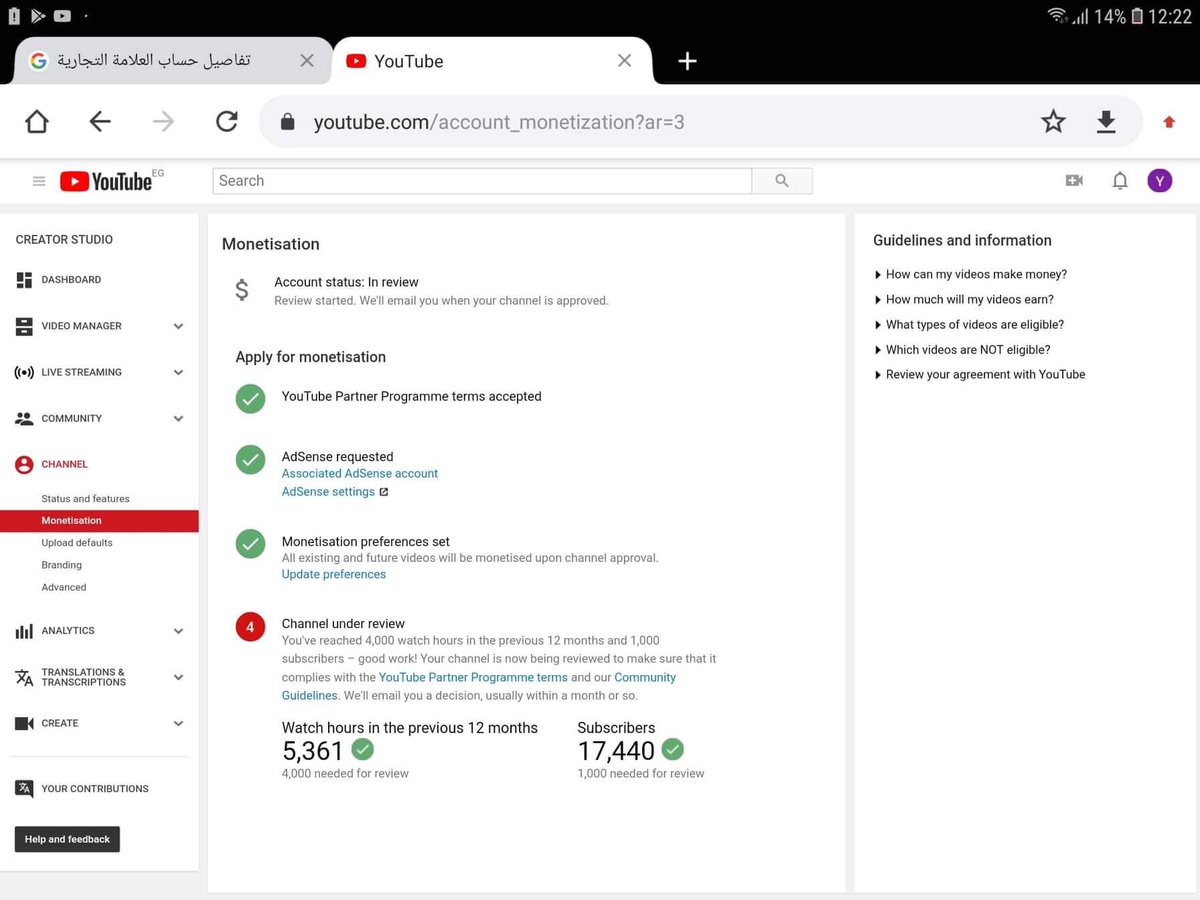The width and height of the screenshot is (1200, 900).
Task: Click 'Account status: In review' text
Action: (x=346, y=283)
